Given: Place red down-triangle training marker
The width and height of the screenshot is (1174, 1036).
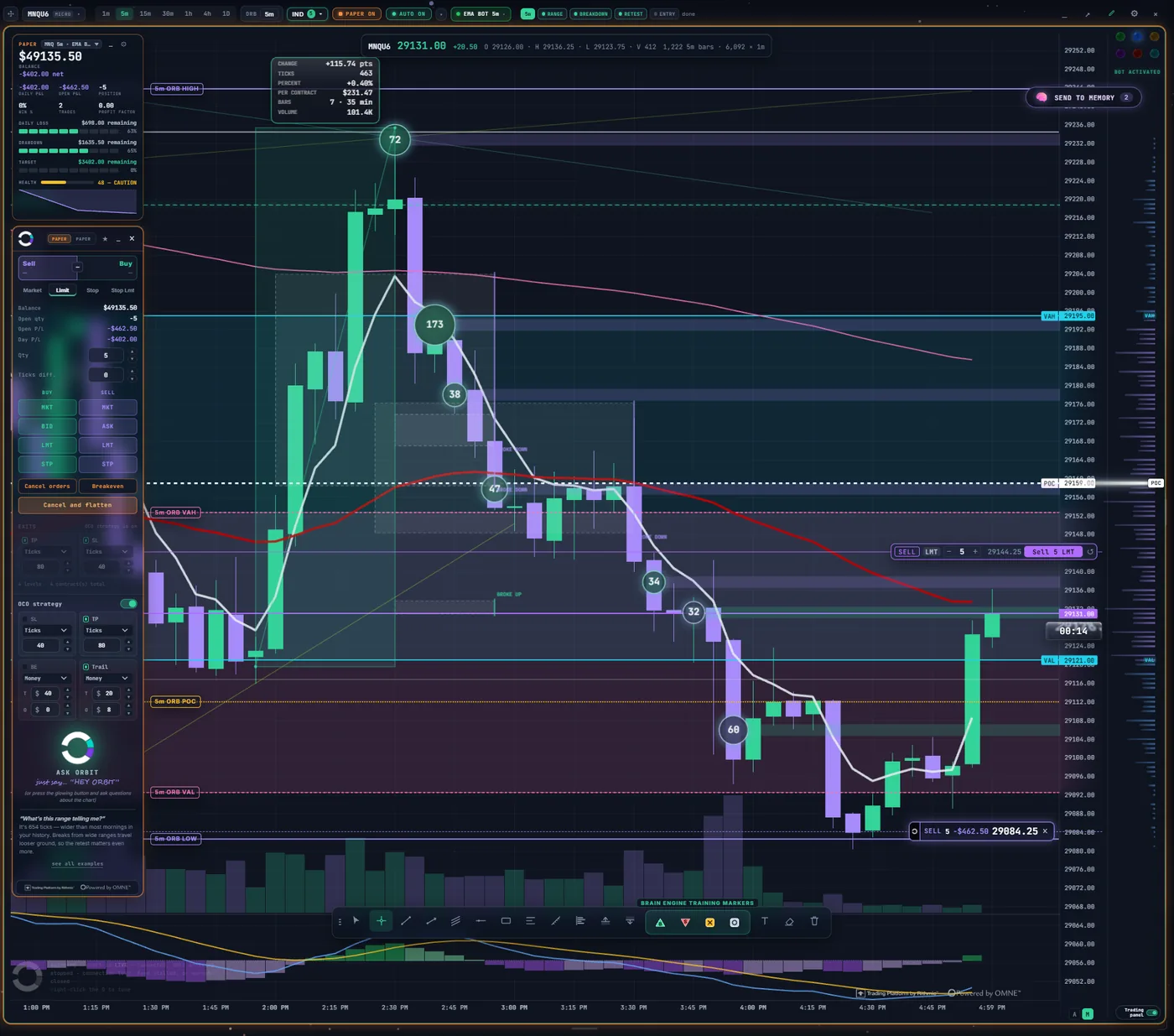Looking at the screenshot, I should (685, 923).
